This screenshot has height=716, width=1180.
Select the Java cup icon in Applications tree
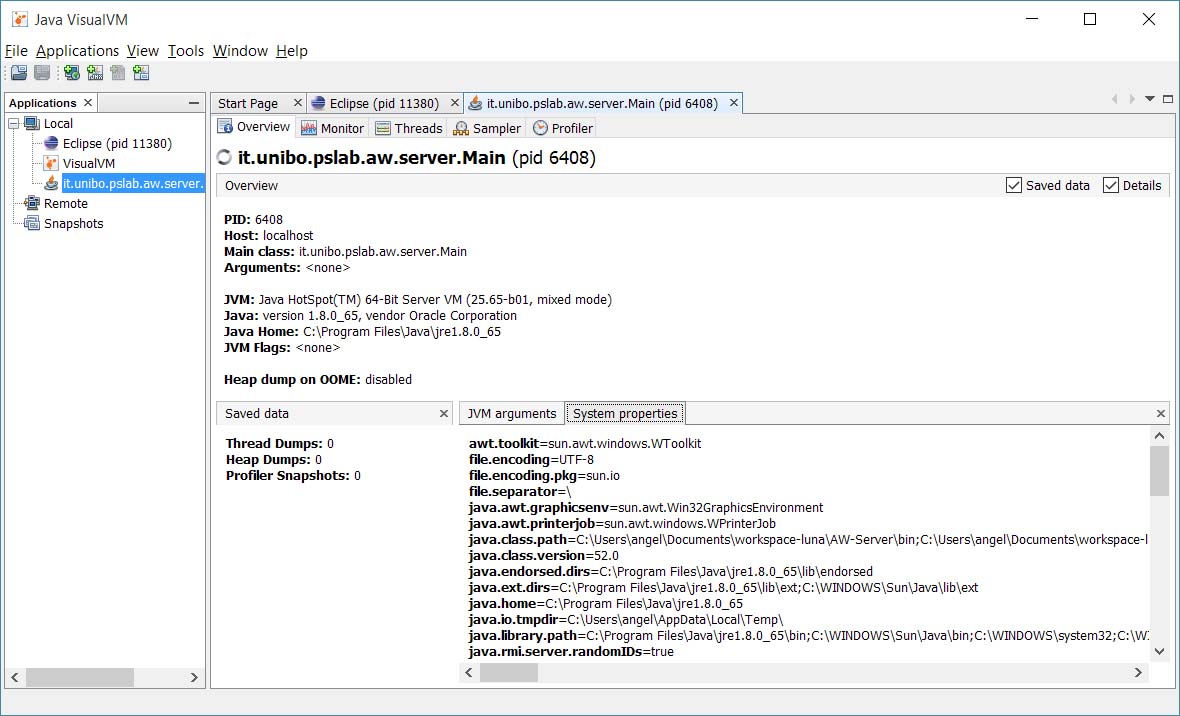pos(51,183)
